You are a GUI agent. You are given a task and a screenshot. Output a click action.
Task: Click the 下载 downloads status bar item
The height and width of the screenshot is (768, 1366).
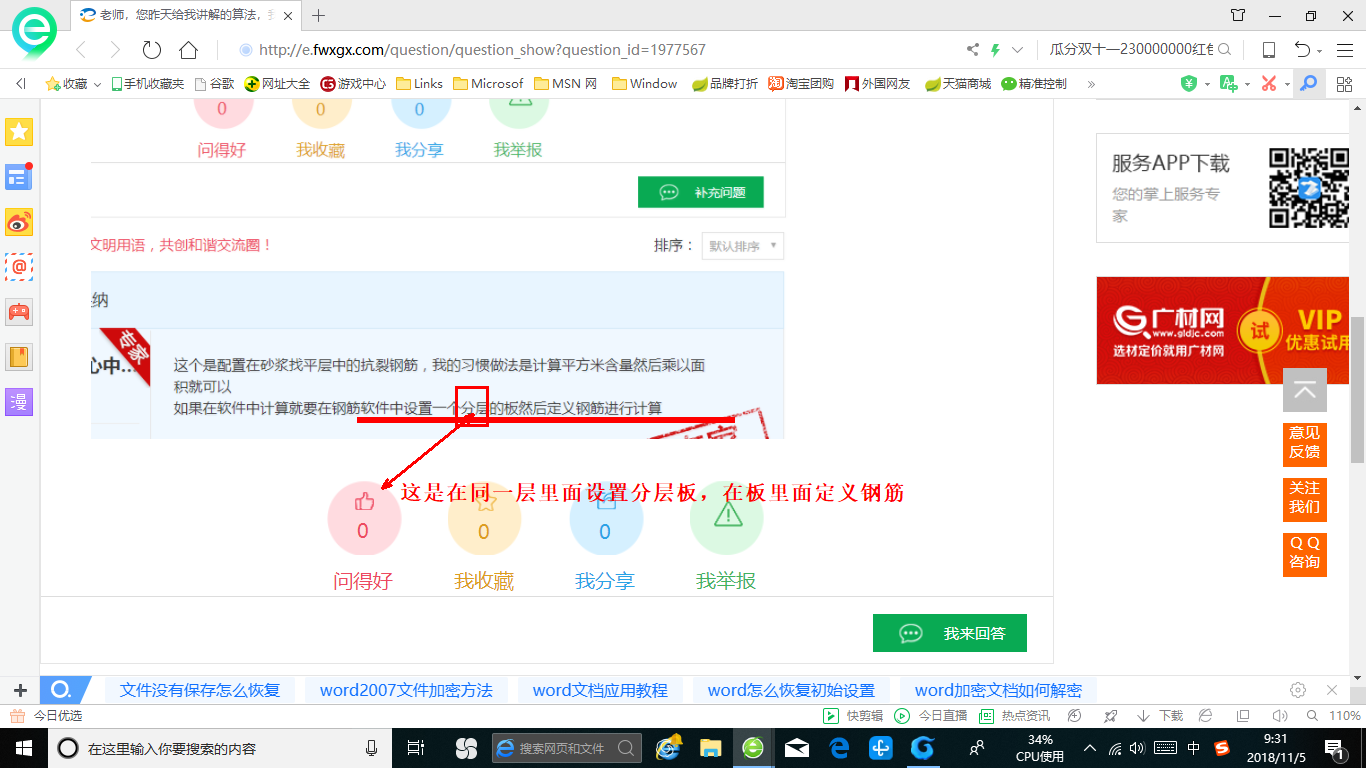(1160, 716)
